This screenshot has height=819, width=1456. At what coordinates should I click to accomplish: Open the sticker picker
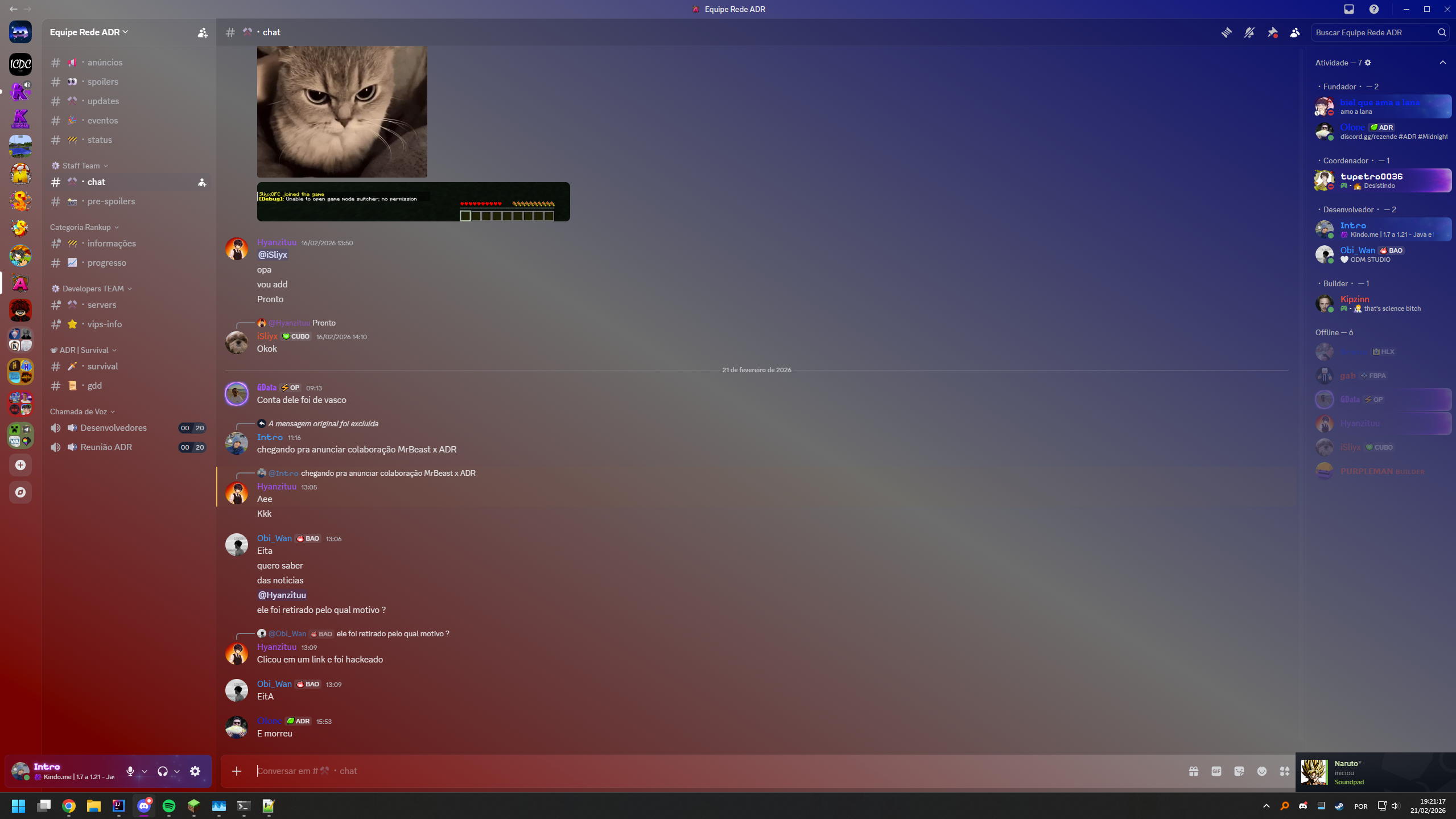click(1239, 771)
